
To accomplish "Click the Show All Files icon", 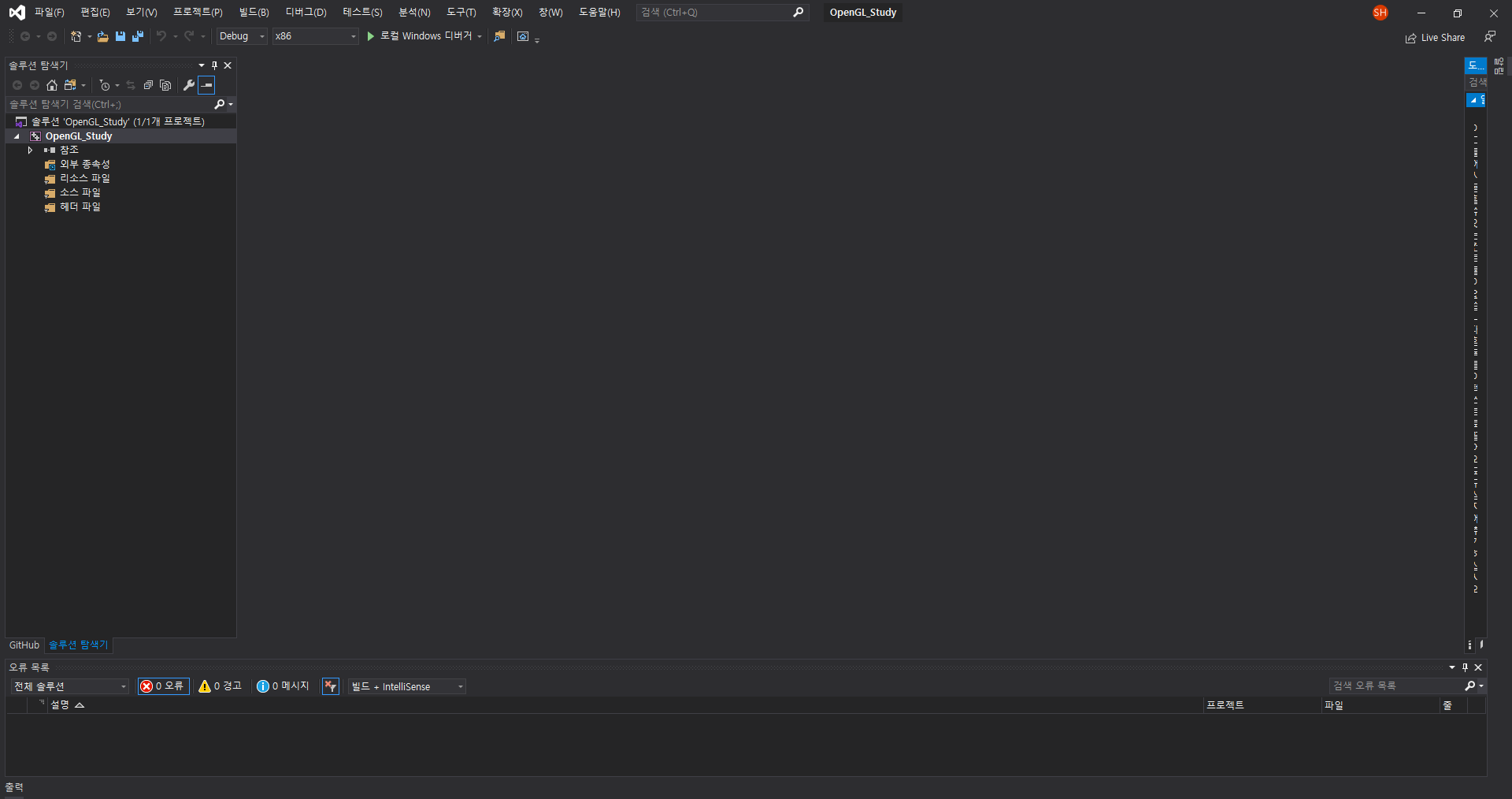I will [x=165, y=85].
